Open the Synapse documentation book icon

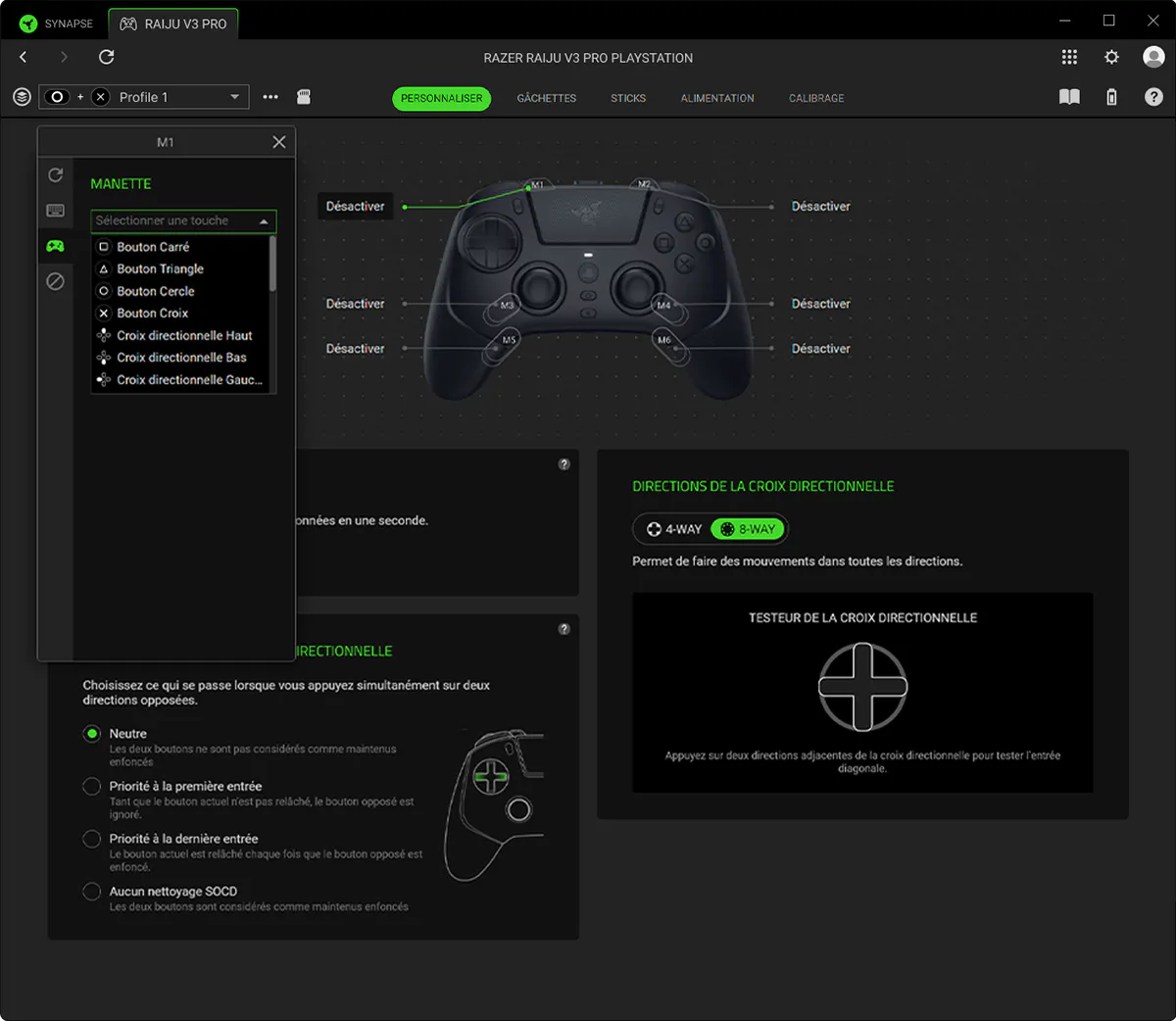point(1069,97)
